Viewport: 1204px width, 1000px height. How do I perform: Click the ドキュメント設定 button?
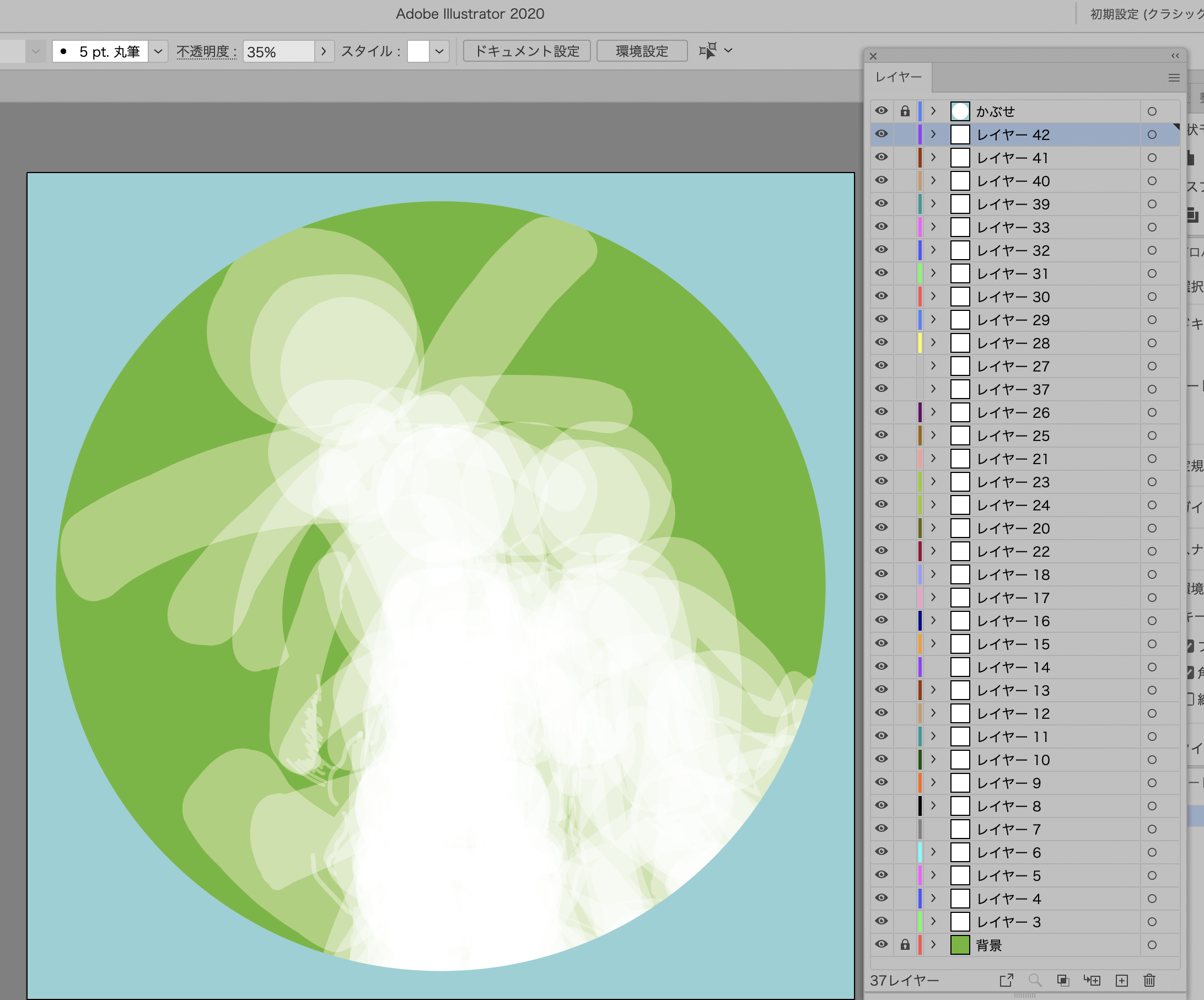click(x=527, y=51)
